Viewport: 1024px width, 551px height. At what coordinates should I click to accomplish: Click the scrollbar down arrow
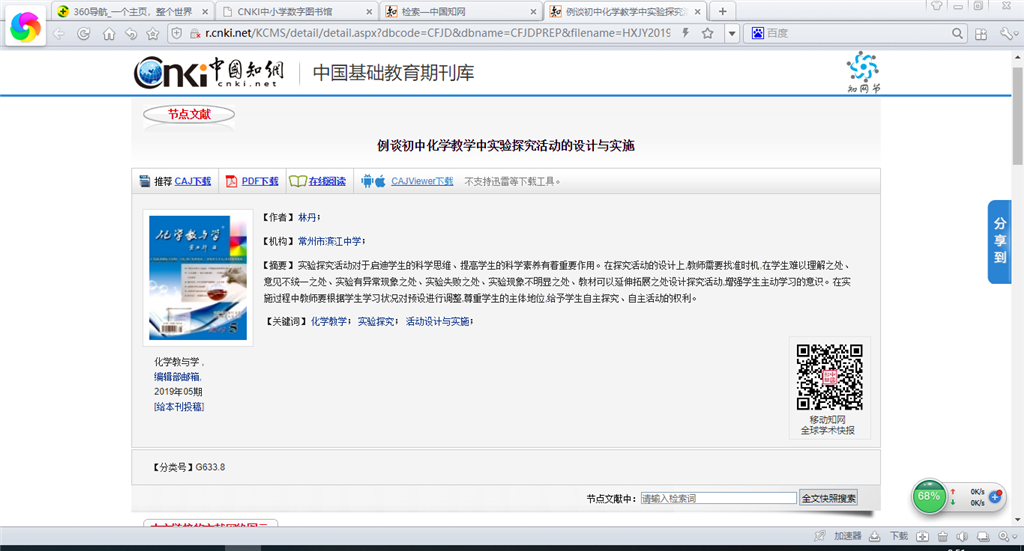tap(1017, 520)
